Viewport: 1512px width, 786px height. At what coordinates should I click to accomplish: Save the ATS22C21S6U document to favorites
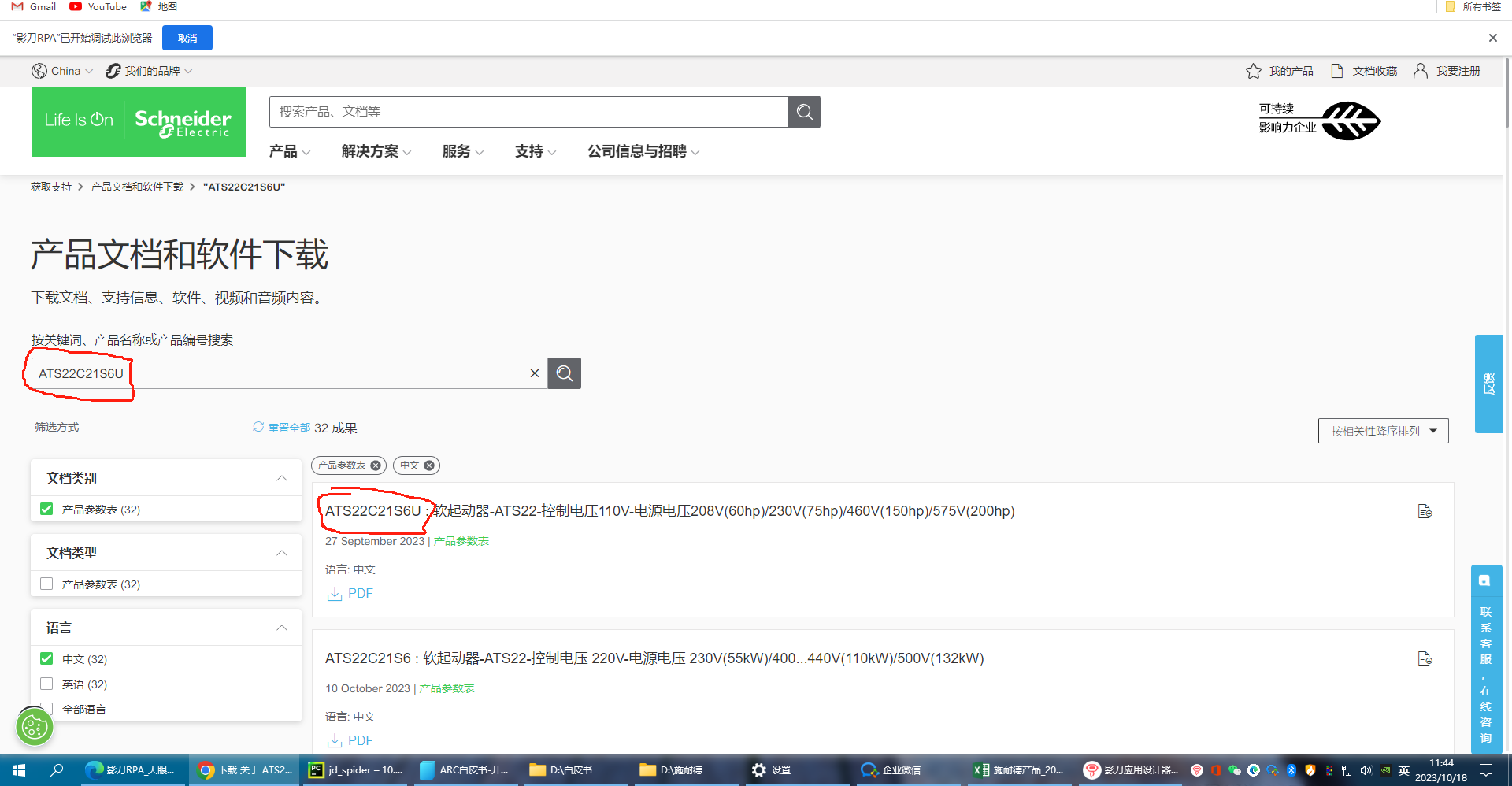[x=1425, y=512]
